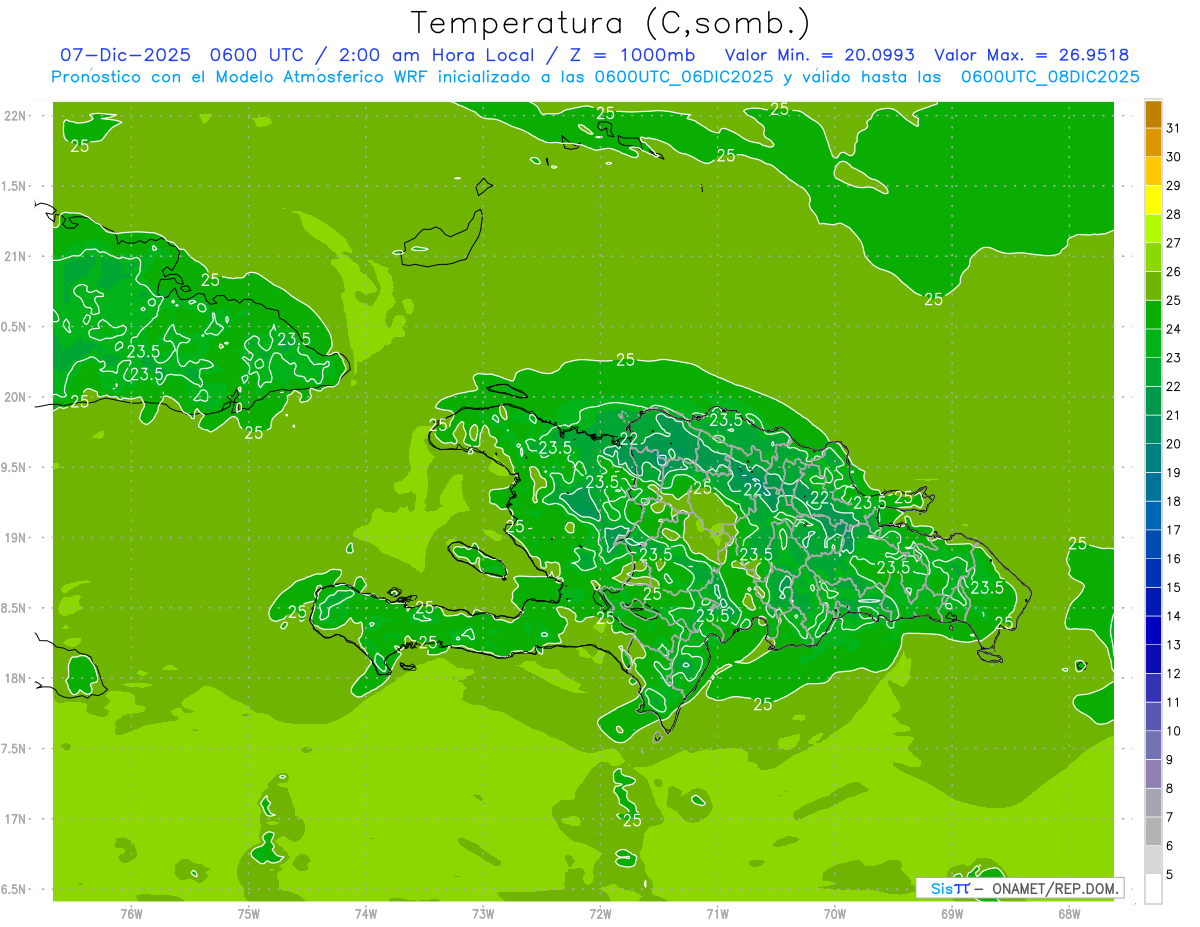Click the longitude label "76W"

click(x=131, y=914)
